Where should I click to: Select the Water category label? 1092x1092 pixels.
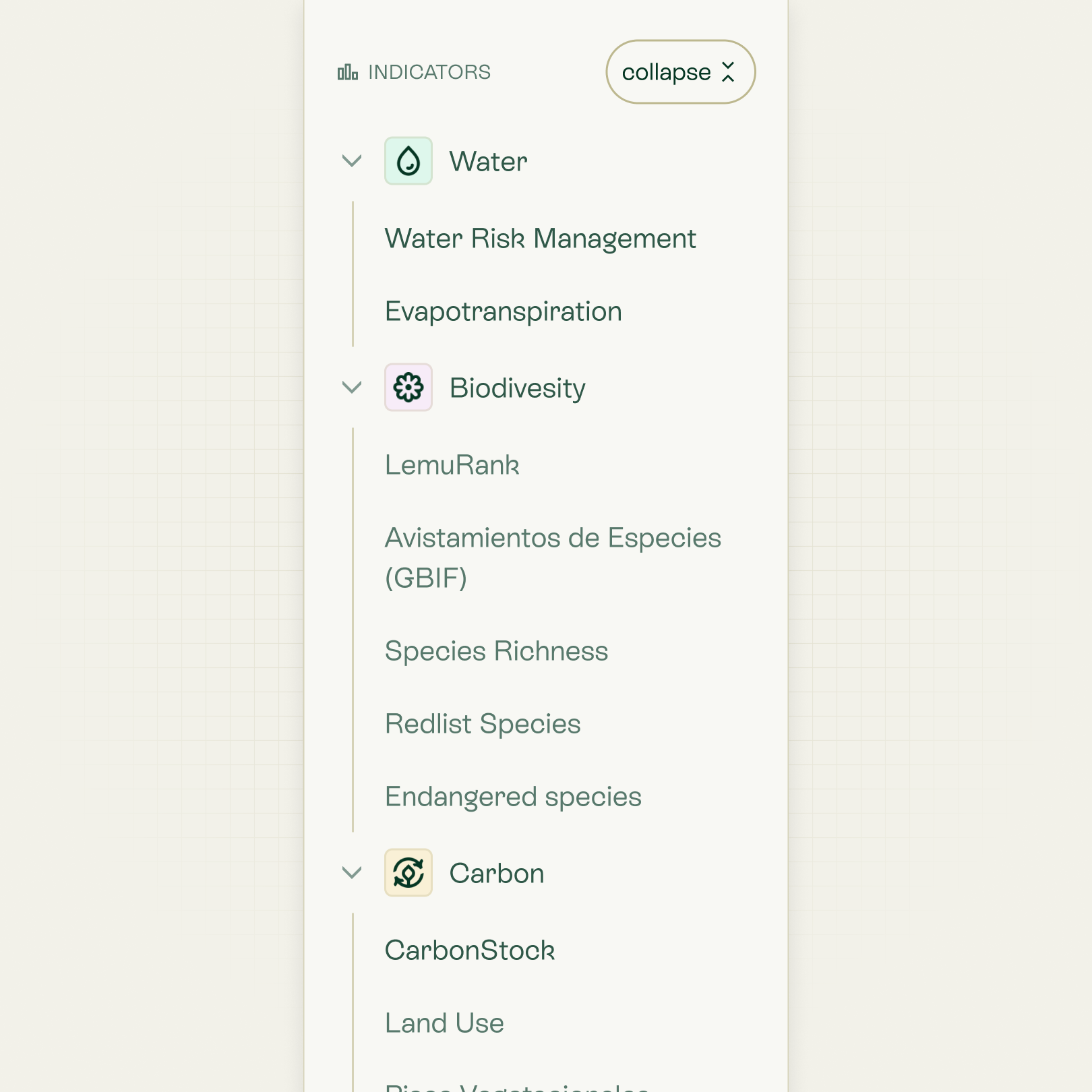click(489, 162)
